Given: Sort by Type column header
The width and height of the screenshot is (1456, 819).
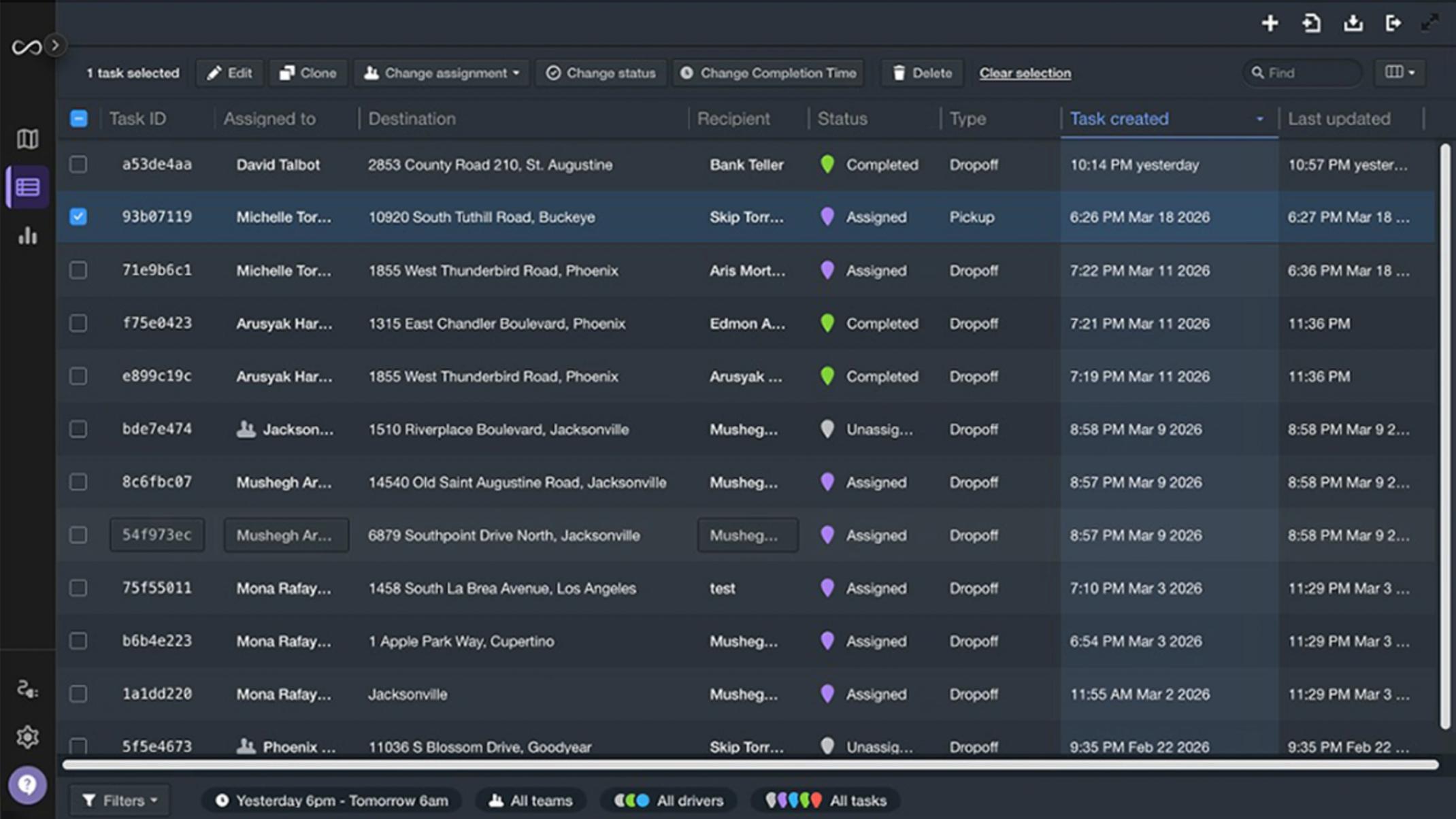Looking at the screenshot, I should (967, 118).
